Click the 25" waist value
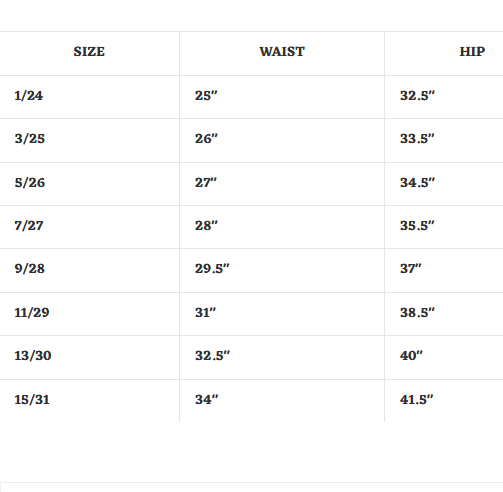The height and width of the screenshot is (492, 503). pyautogui.click(x=206, y=96)
